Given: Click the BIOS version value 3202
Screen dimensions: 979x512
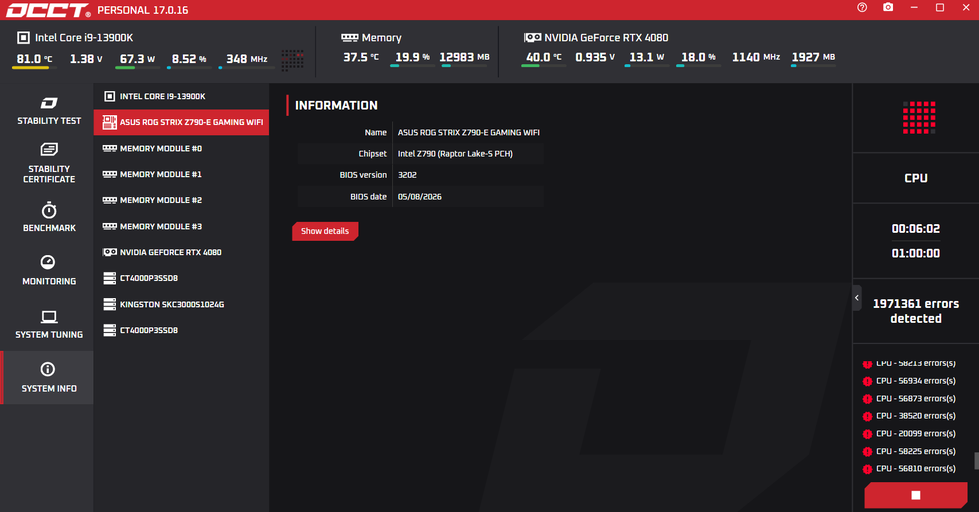Looking at the screenshot, I should [x=407, y=175].
